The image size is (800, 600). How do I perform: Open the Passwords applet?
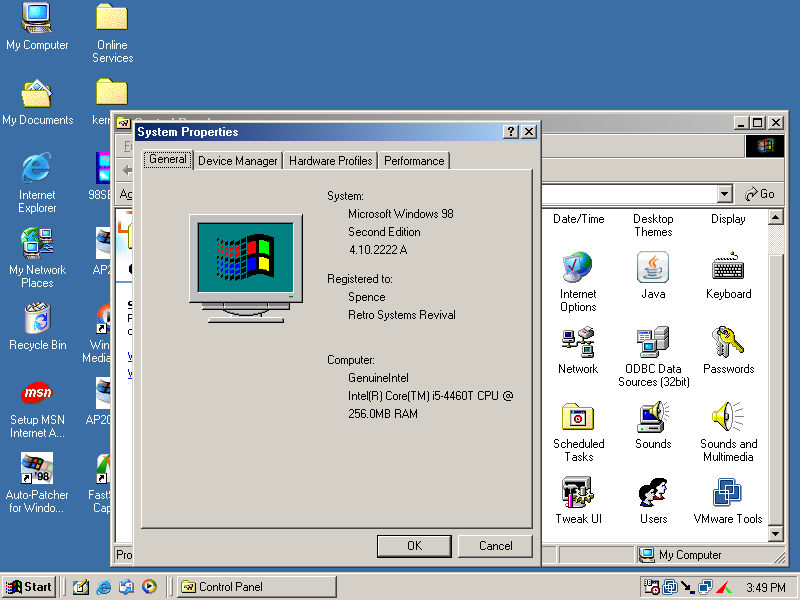click(x=728, y=342)
